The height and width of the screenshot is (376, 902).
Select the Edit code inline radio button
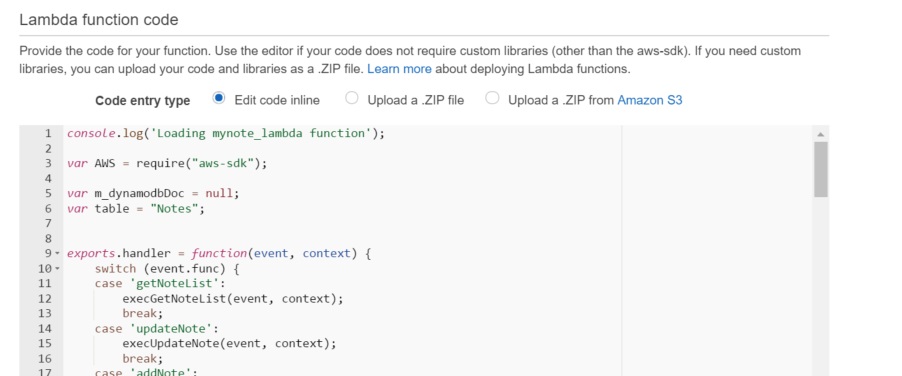tap(218, 98)
